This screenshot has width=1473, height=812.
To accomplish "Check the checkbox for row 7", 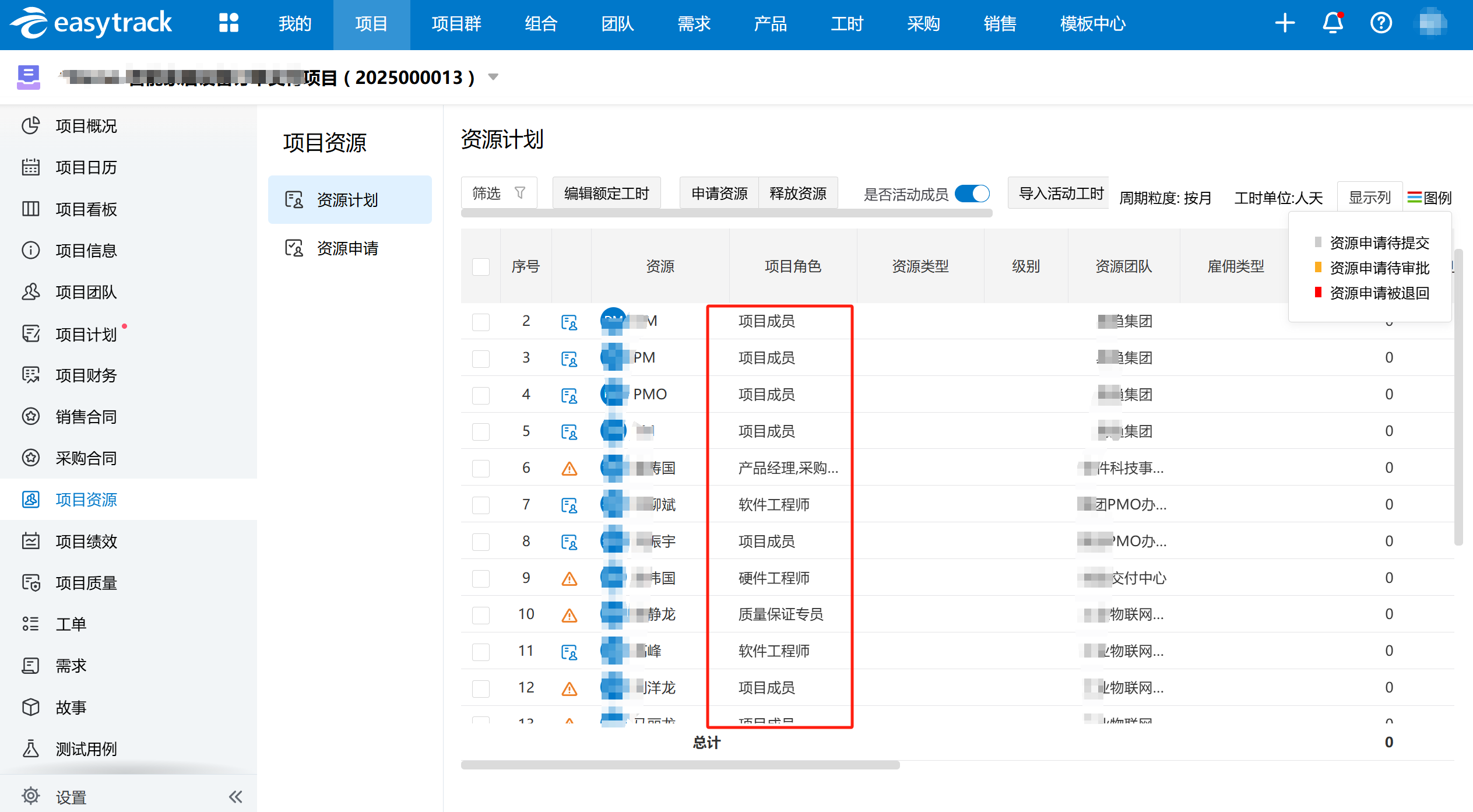I will point(481,505).
